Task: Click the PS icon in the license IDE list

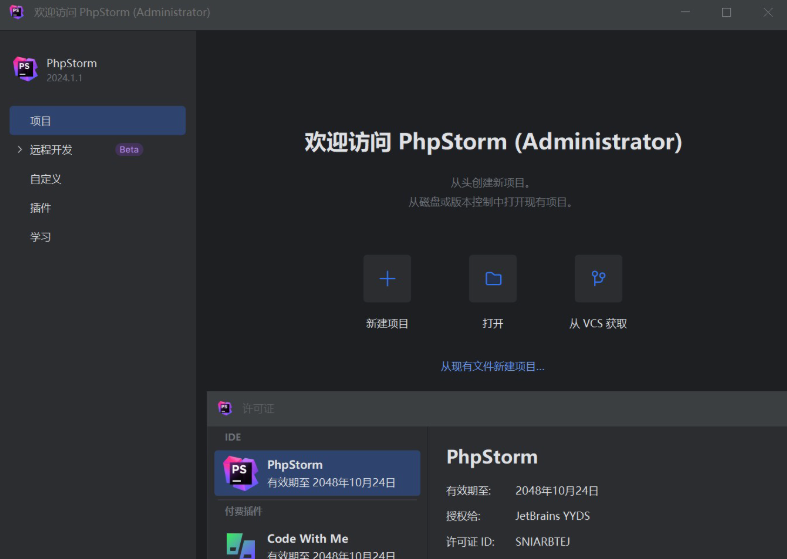Action: point(240,473)
